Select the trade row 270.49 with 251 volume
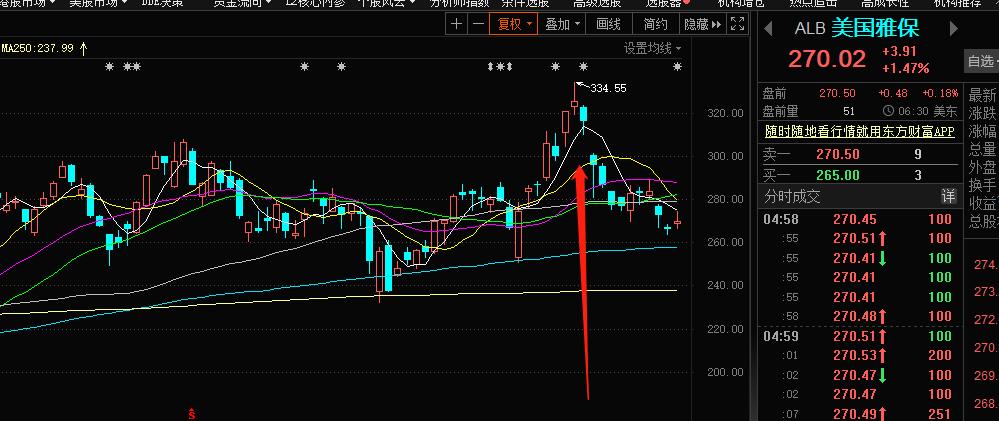Image resolution: width=999 pixels, height=421 pixels. [860, 414]
